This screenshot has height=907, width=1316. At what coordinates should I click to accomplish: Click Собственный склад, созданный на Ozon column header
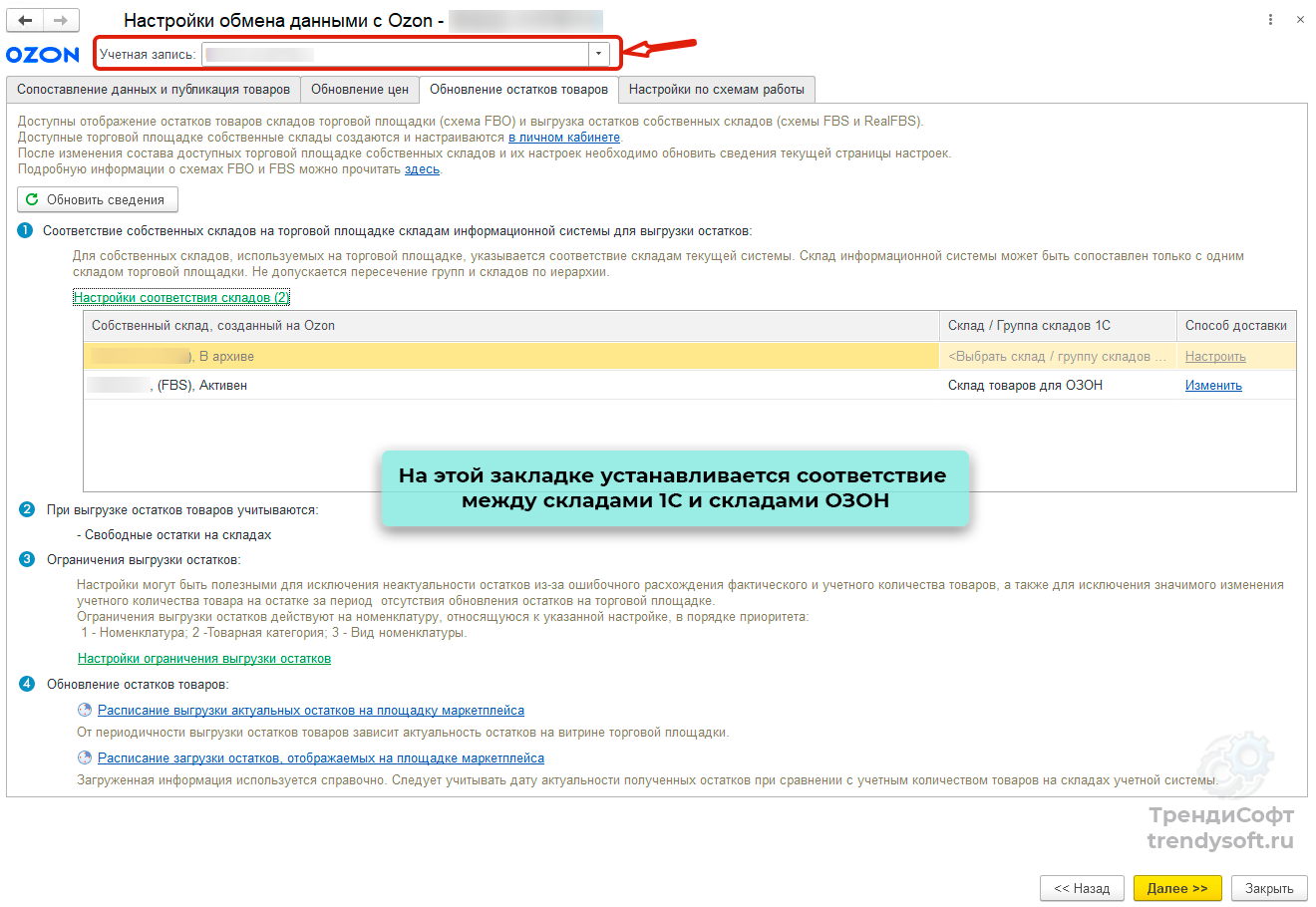[511, 326]
